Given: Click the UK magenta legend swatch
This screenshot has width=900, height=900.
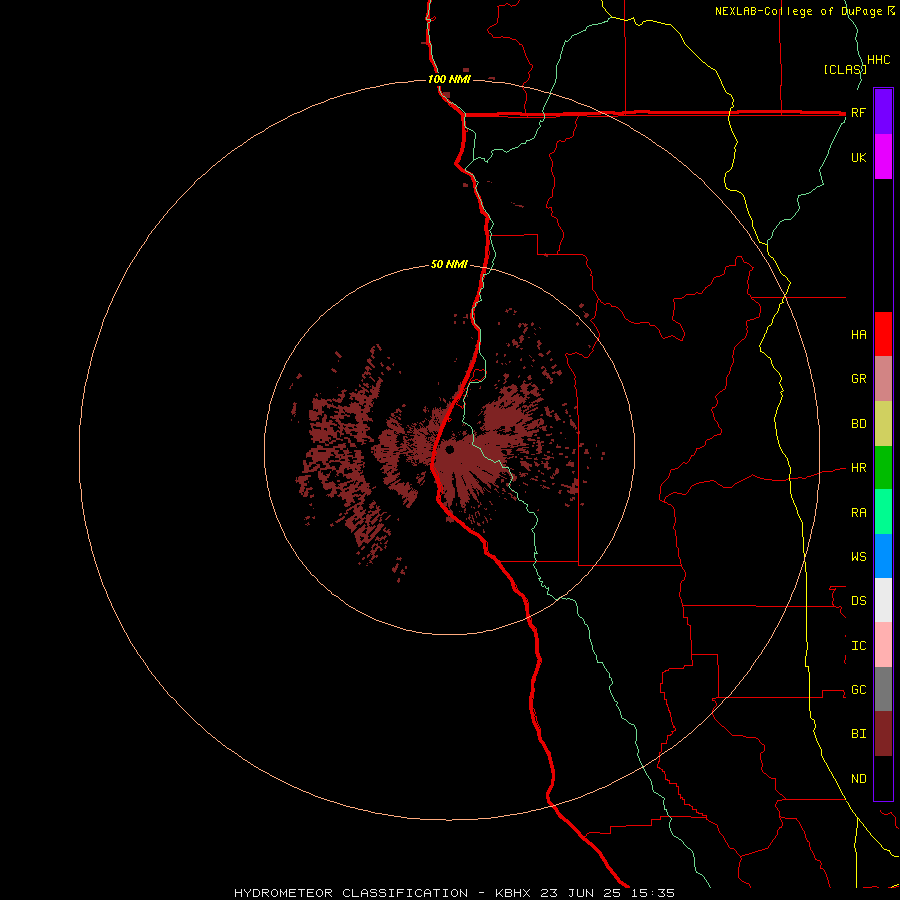Looking at the screenshot, I should [883, 157].
